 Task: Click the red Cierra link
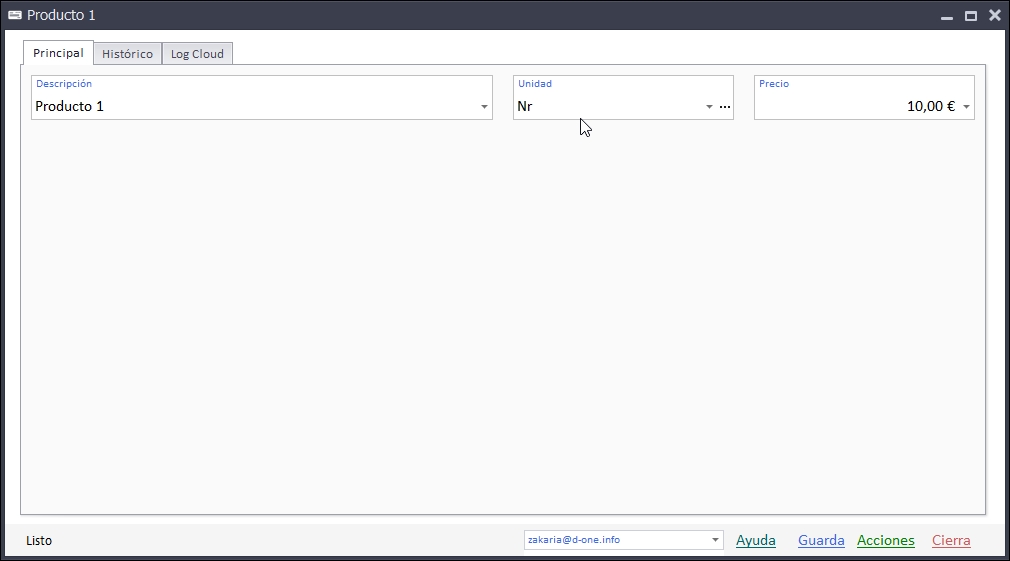[x=951, y=540]
